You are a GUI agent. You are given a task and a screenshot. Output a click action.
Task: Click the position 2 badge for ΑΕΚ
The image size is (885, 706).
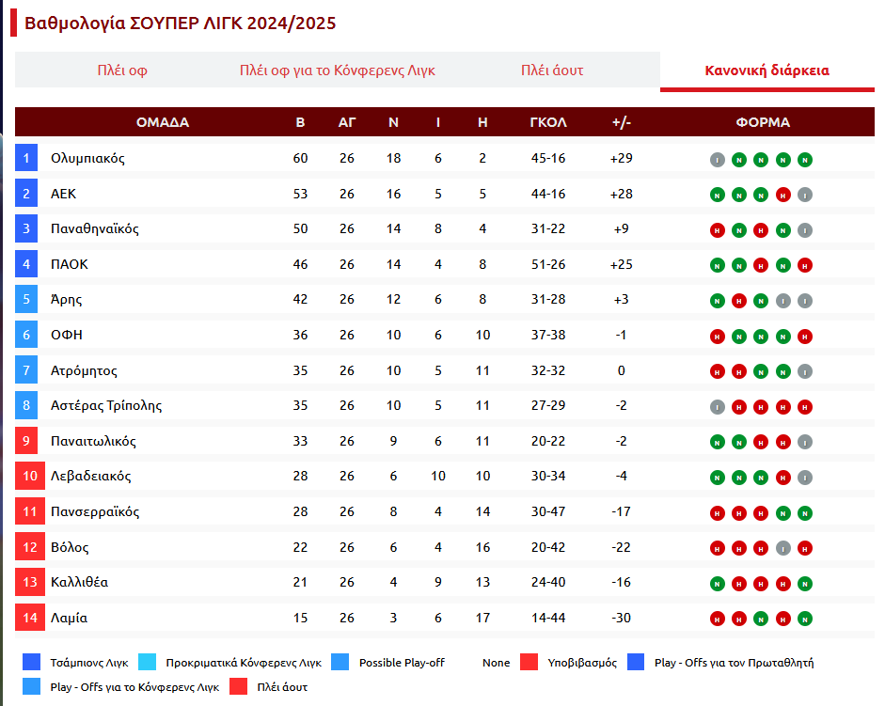26,194
